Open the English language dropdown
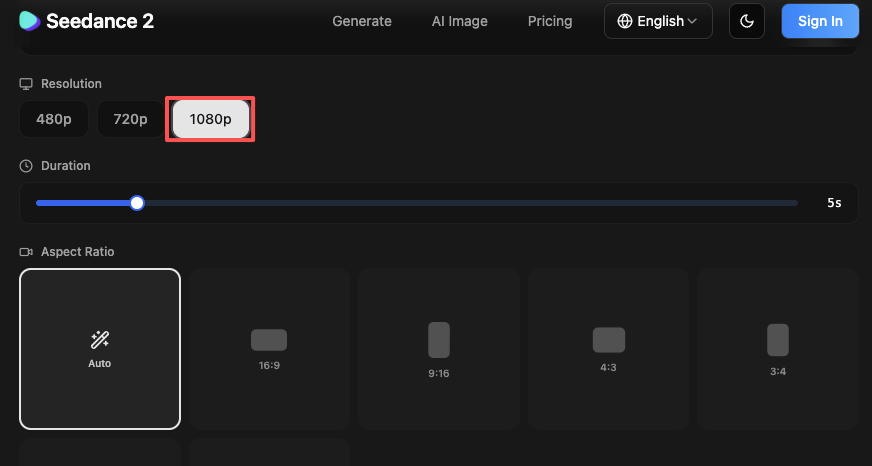This screenshot has height=466, width=872. [x=658, y=21]
